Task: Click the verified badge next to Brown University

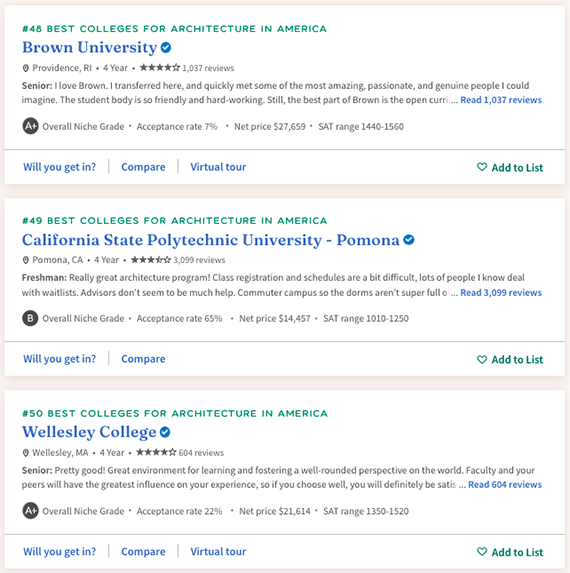Action: [x=166, y=48]
